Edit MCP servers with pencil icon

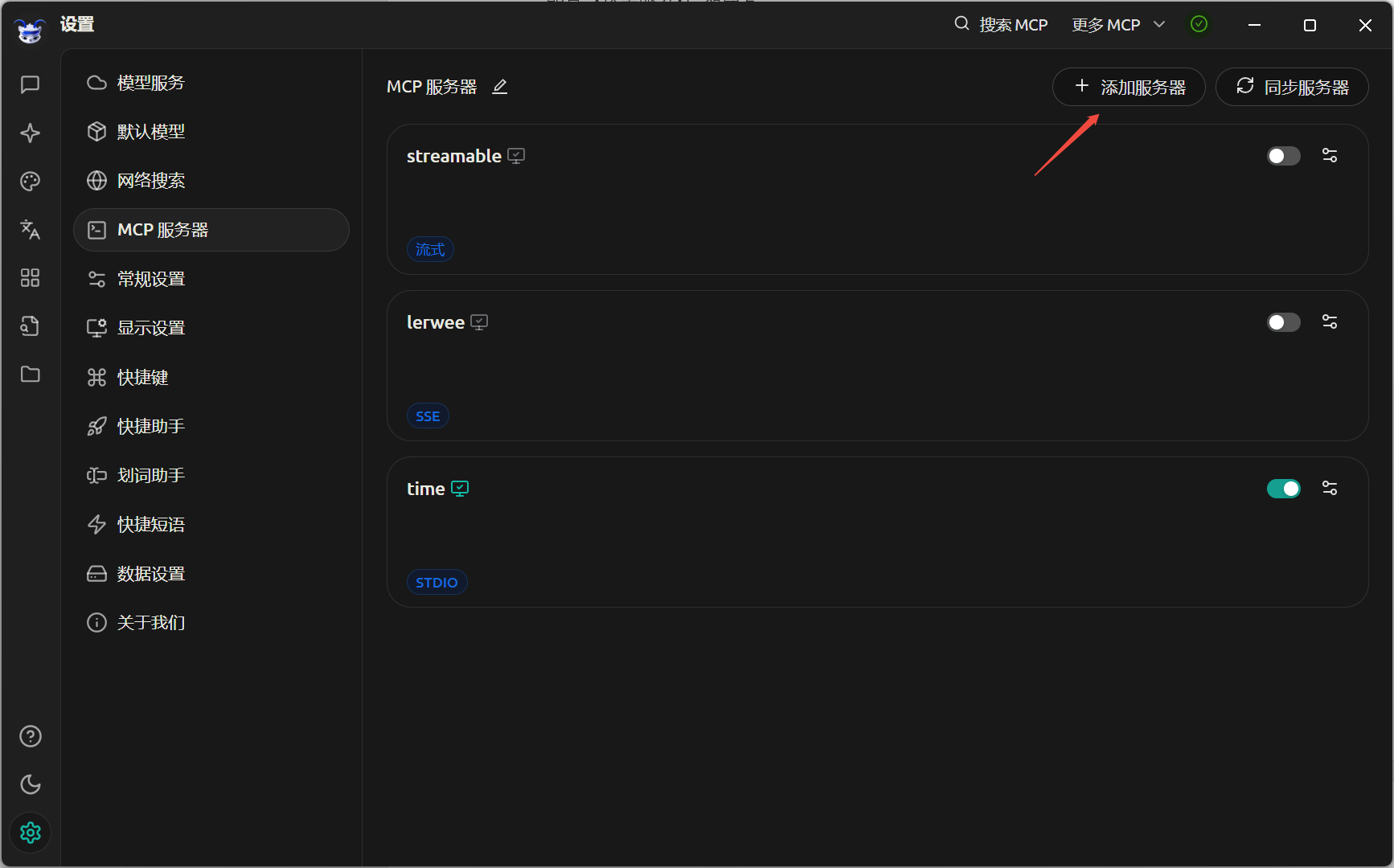coord(500,87)
